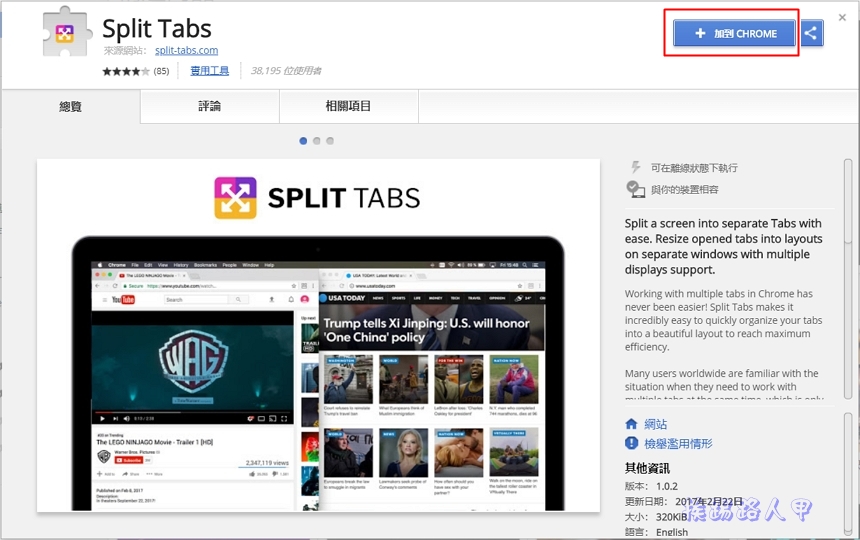Click the offline-capable lightning icon

tap(636, 167)
